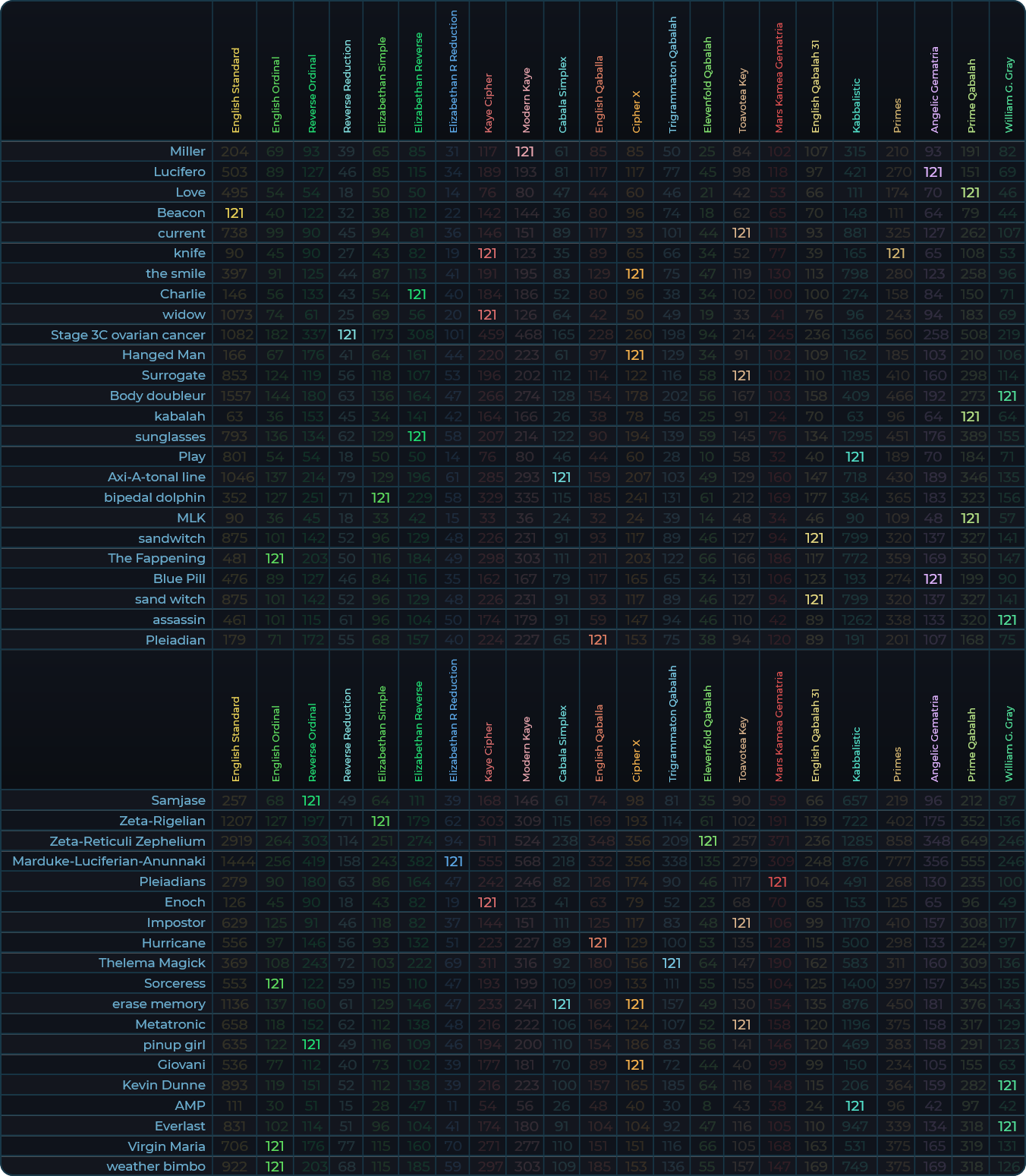The height and width of the screenshot is (1176, 1026).
Task: Click the 'Thelema Magick' row label
Action: pyautogui.click(x=152, y=963)
